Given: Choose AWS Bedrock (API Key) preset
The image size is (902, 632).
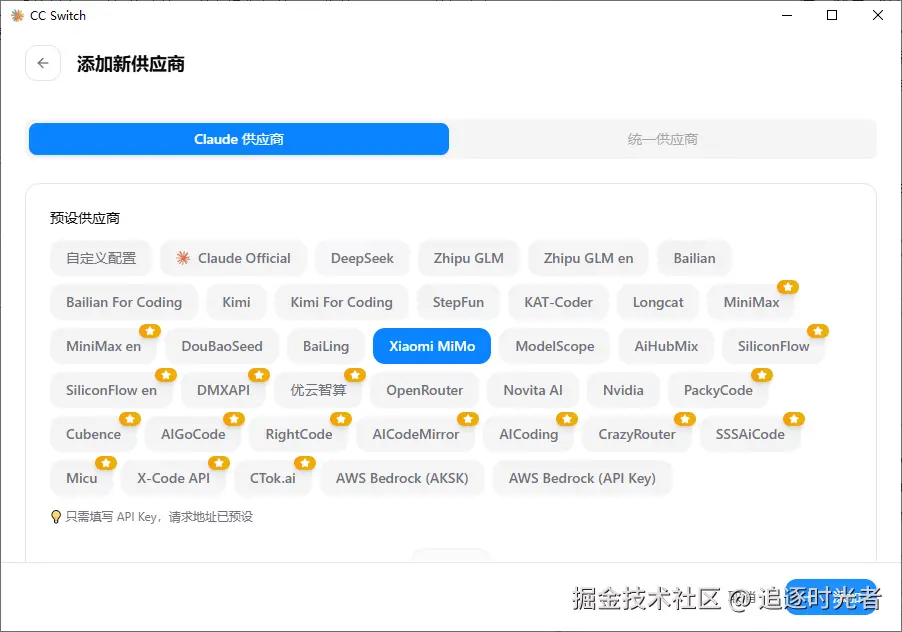Looking at the screenshot, I should (582, 478).
